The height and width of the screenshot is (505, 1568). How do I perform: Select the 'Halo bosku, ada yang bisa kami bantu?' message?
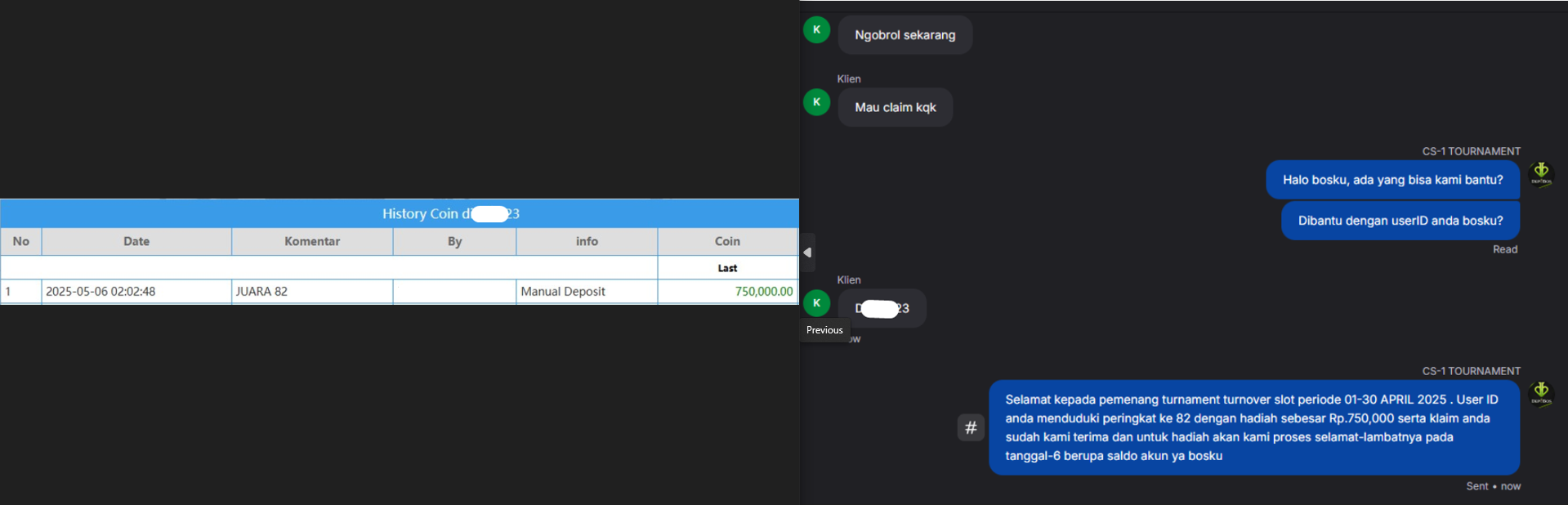[x=1392, y=180]
